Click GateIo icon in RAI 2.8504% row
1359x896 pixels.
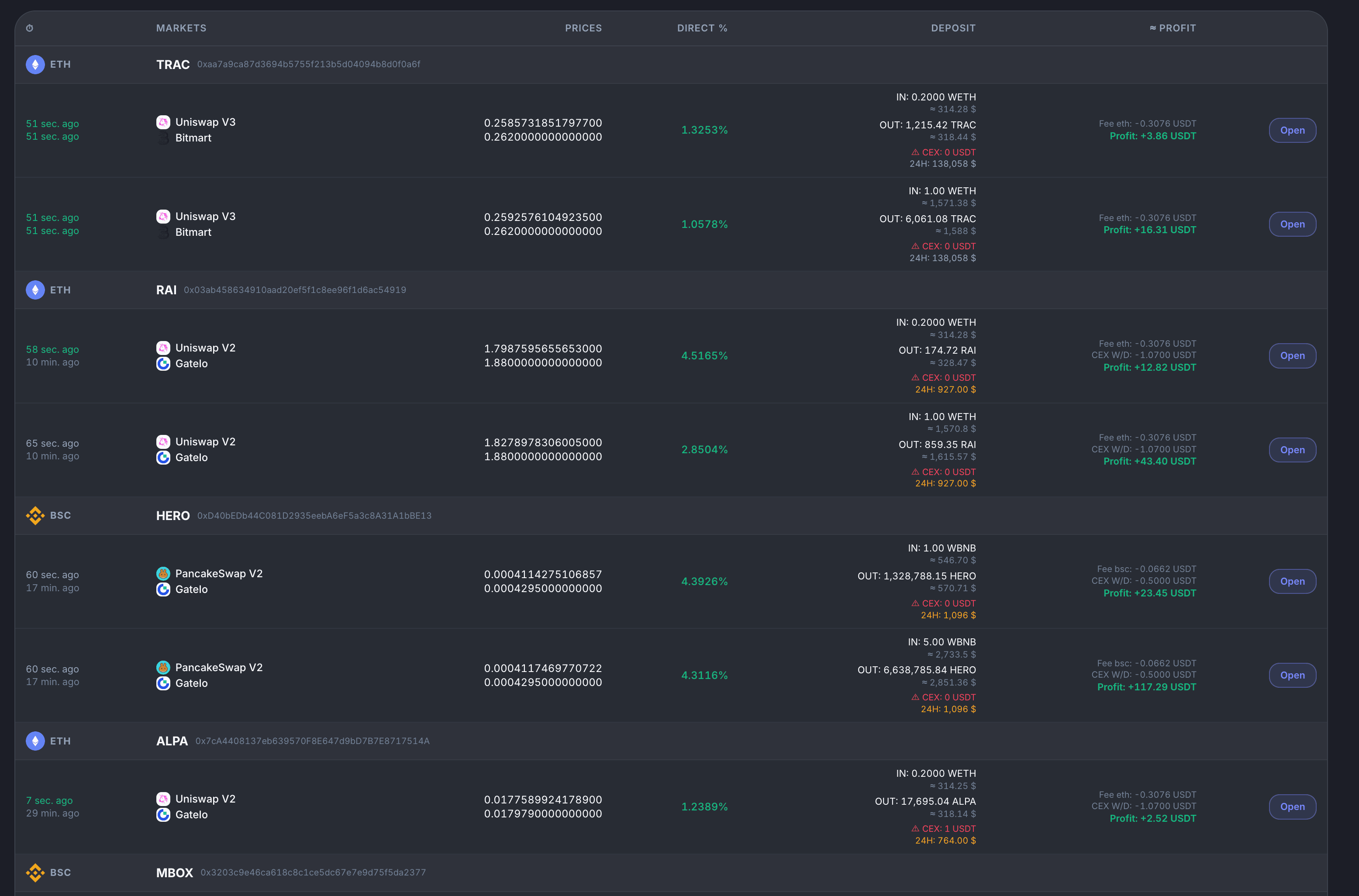(163, 458)
